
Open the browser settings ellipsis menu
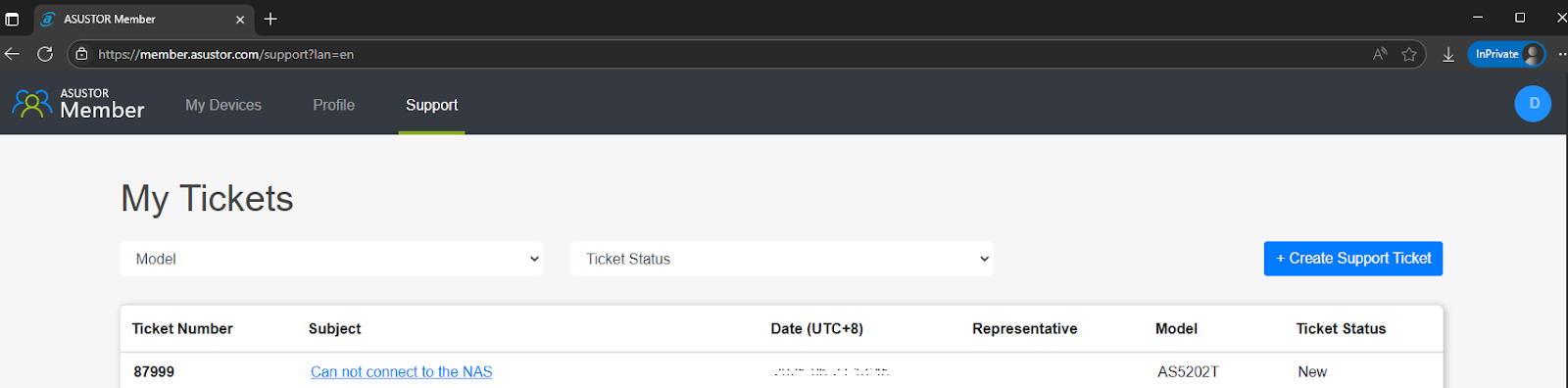click(1561, 54)
